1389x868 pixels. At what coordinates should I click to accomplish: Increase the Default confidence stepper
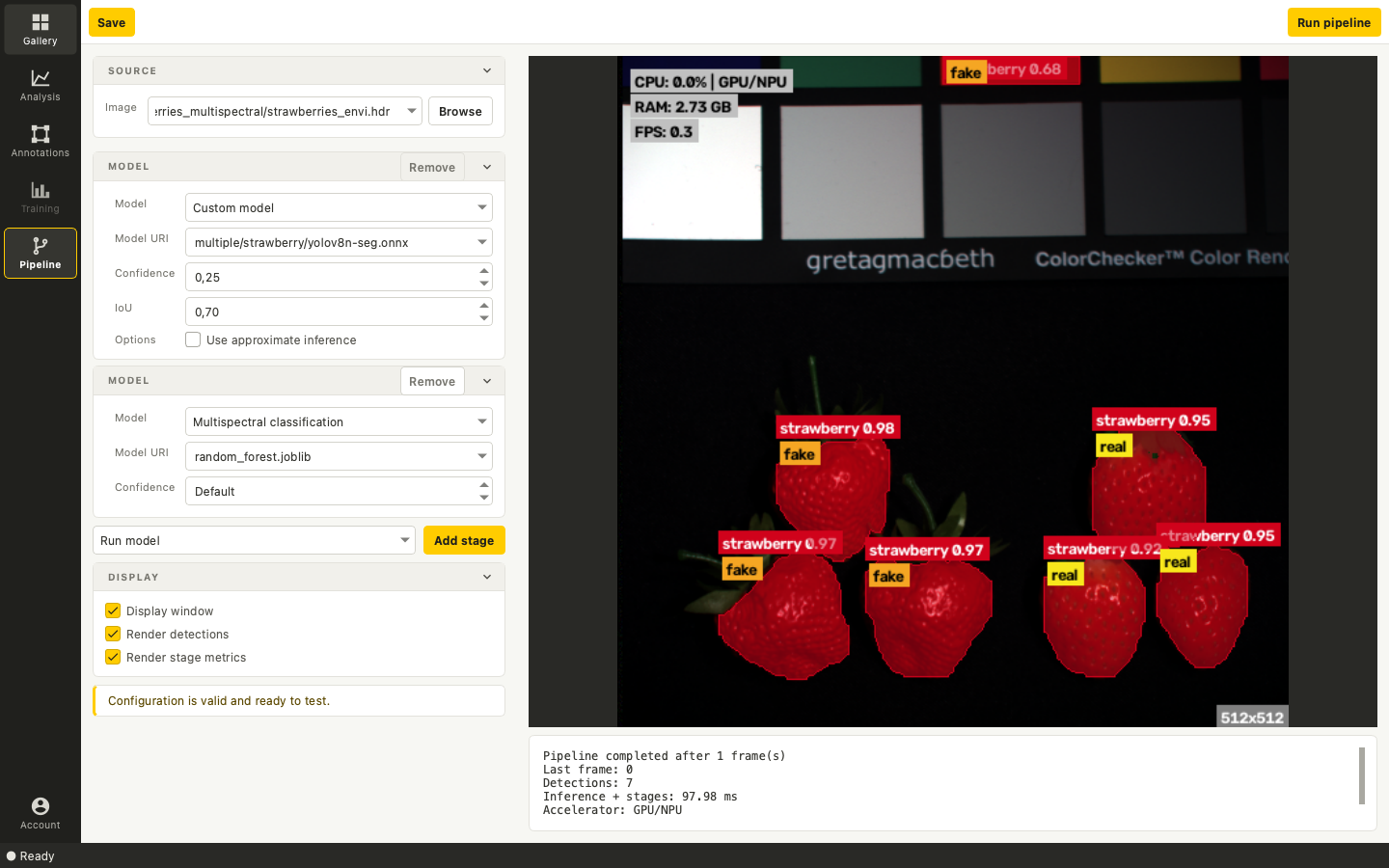(x=484, y=485)
